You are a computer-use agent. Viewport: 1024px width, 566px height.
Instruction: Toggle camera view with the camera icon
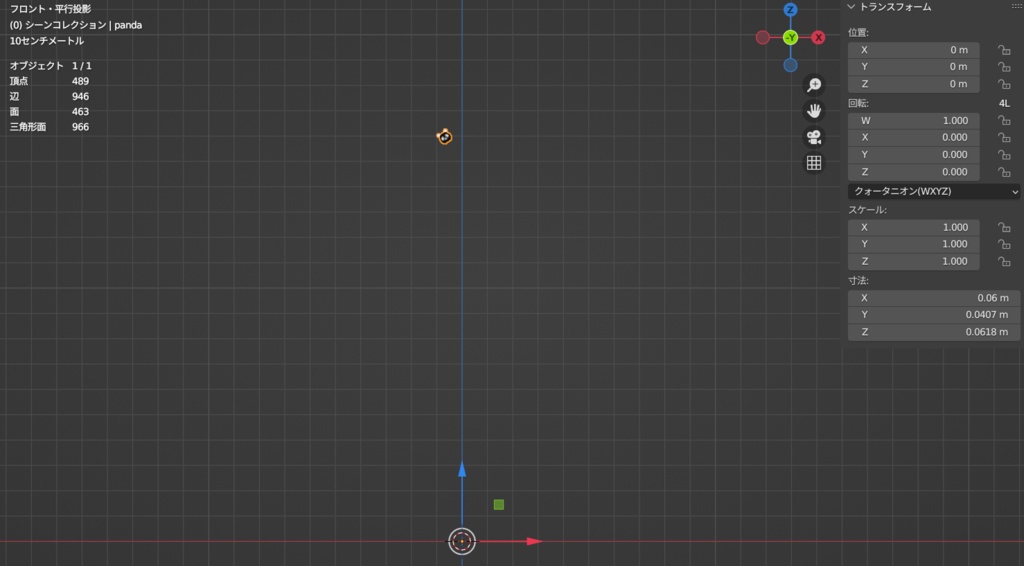(814, 137)
